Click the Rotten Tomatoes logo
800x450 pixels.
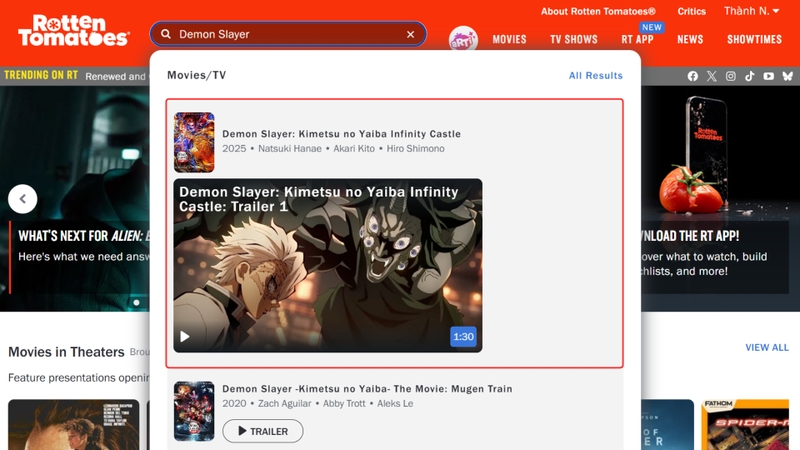pyautogui.click(x=73, y=30)
